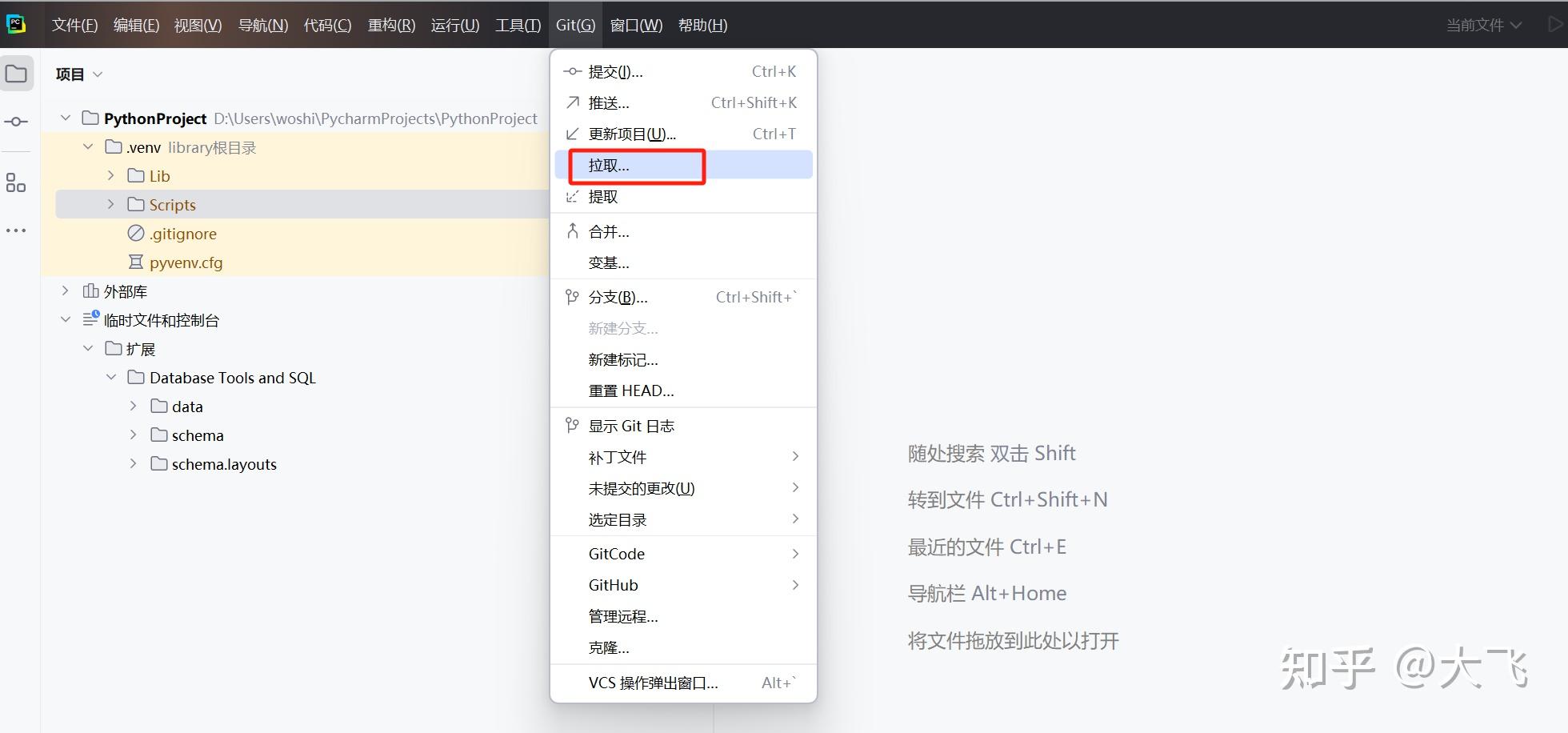Select the Scripts folder in project tree
1568x733 pixels.
172,204
